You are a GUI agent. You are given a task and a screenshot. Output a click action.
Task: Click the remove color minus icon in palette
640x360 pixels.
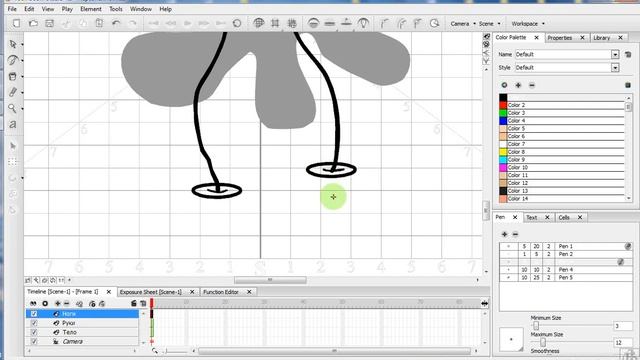(x=531, y=85)
